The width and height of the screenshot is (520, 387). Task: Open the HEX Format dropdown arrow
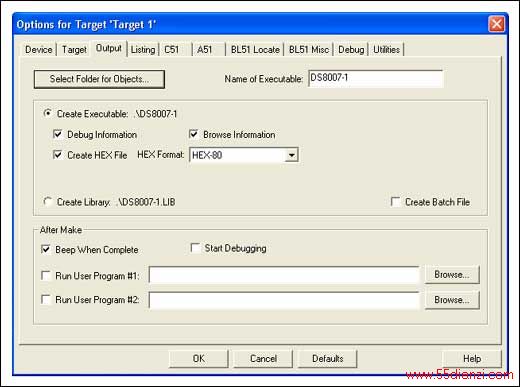tap(292, 155)
